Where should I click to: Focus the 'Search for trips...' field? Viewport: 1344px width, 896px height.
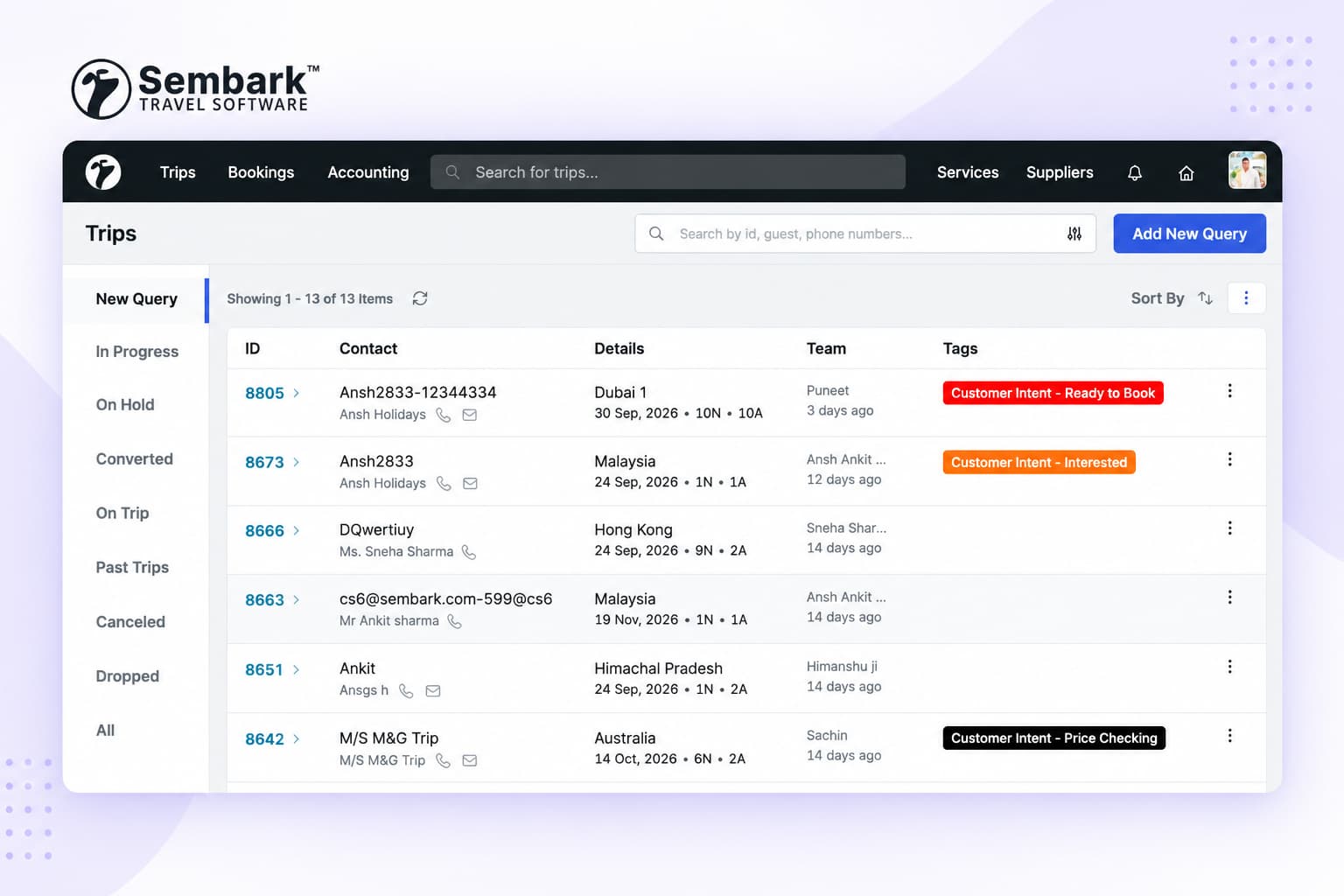click(x=668, y=172)
